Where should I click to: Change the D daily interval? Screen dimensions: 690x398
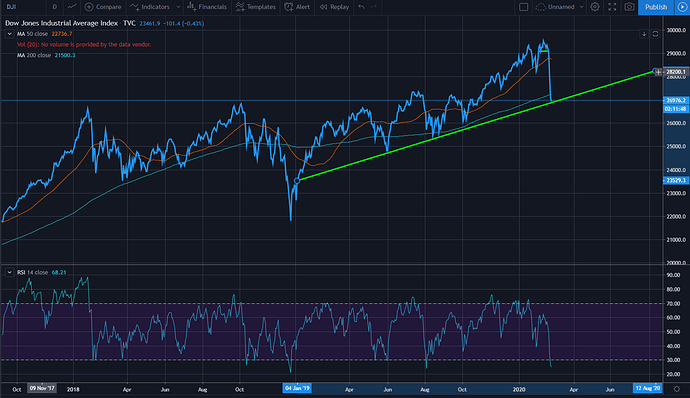tap(55, 7)
